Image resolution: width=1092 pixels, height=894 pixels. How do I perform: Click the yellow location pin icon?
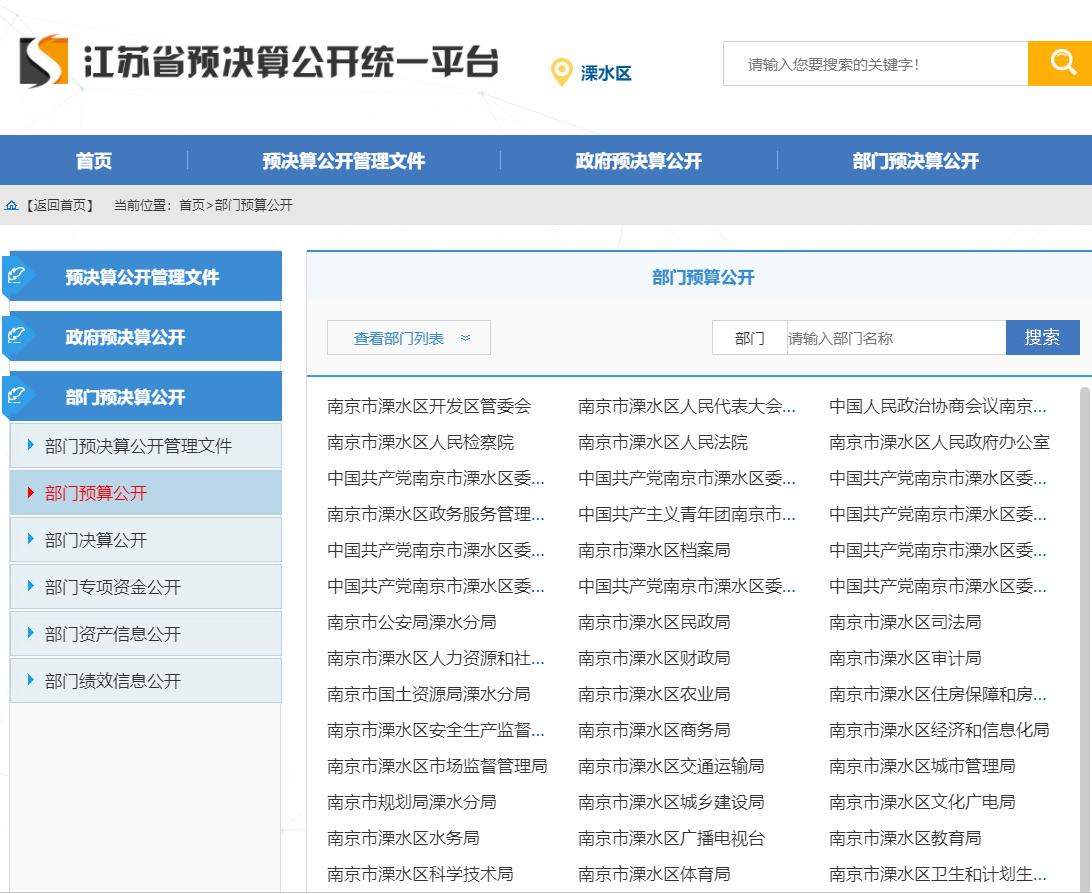point(562,72)
